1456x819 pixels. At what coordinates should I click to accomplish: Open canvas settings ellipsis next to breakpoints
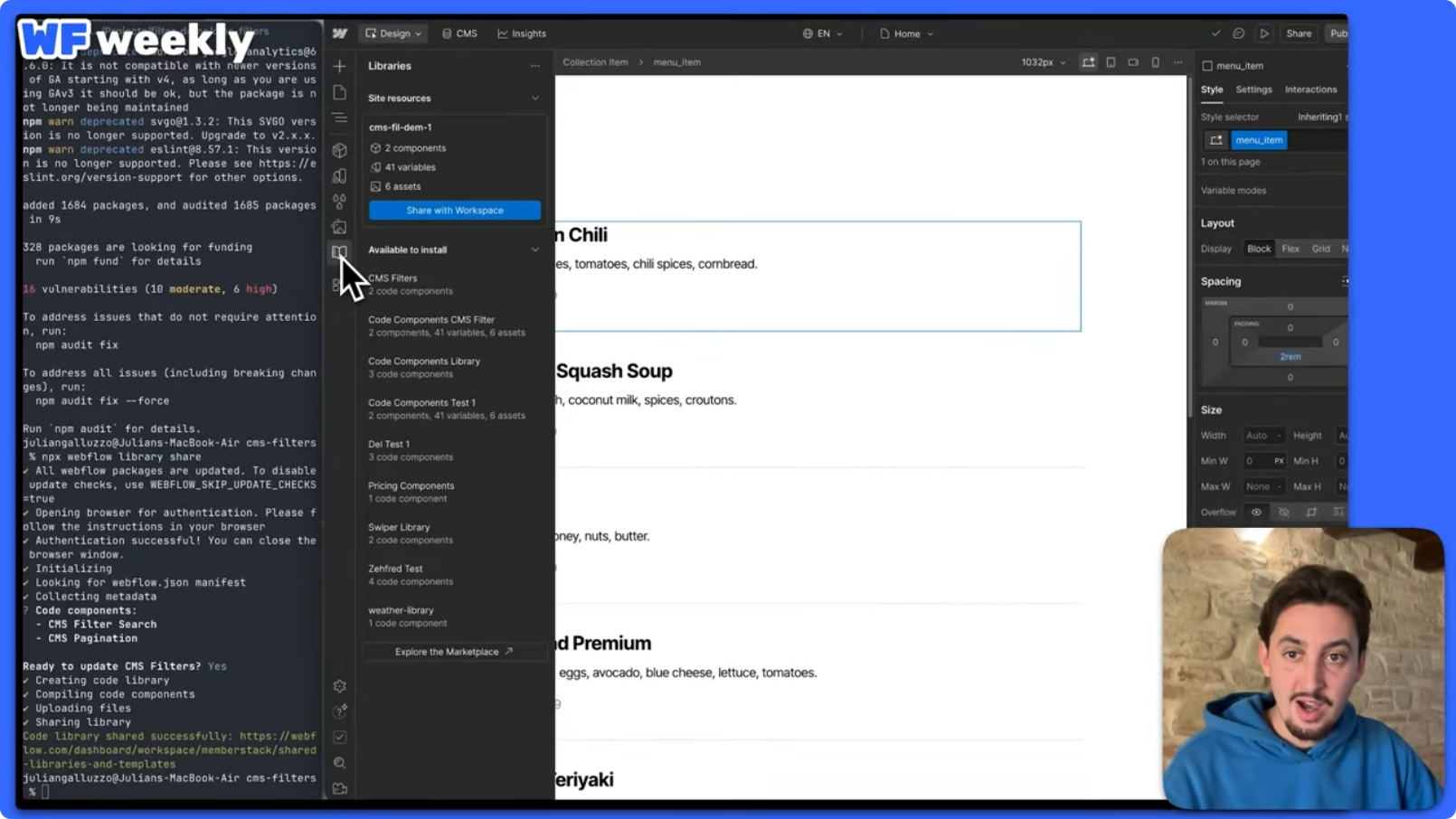point(1177,62)
